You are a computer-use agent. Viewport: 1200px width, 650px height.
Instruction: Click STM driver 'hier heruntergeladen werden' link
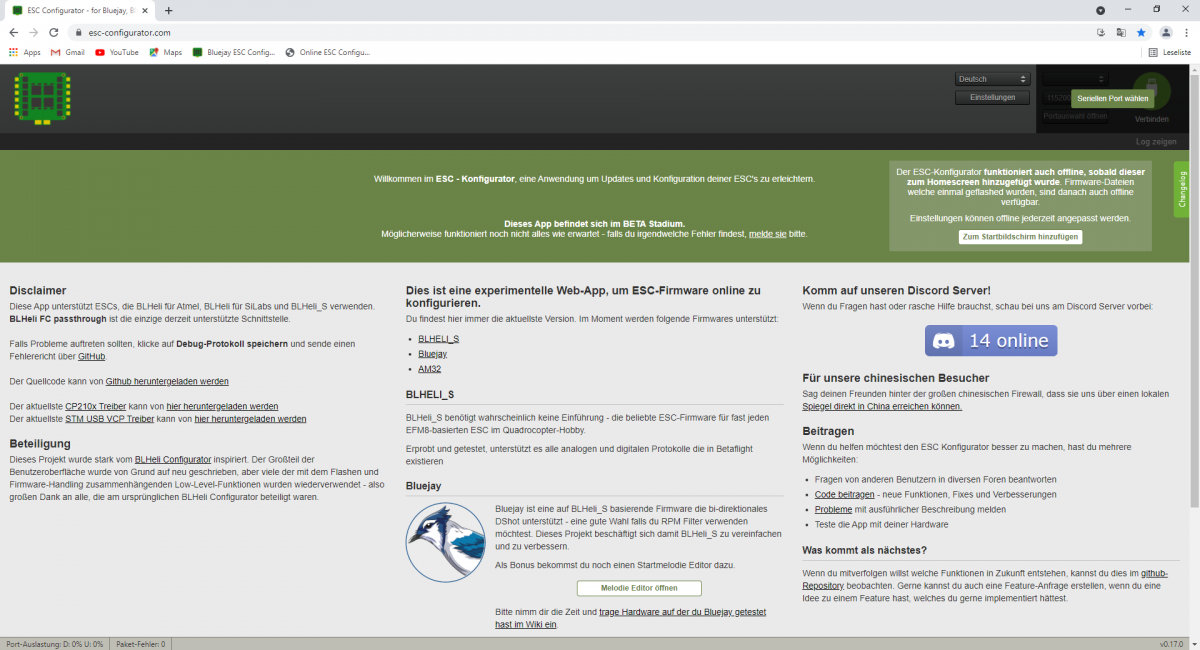250,419
